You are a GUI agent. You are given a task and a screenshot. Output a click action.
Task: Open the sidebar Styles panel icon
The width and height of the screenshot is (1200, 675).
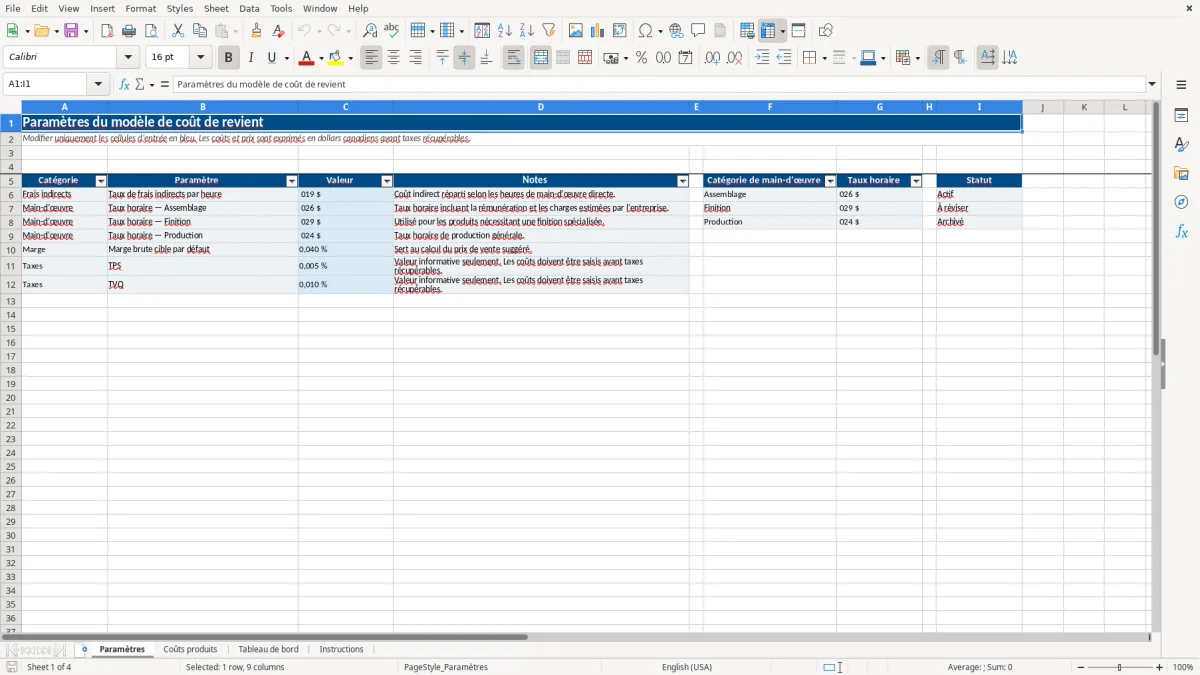1181,144
